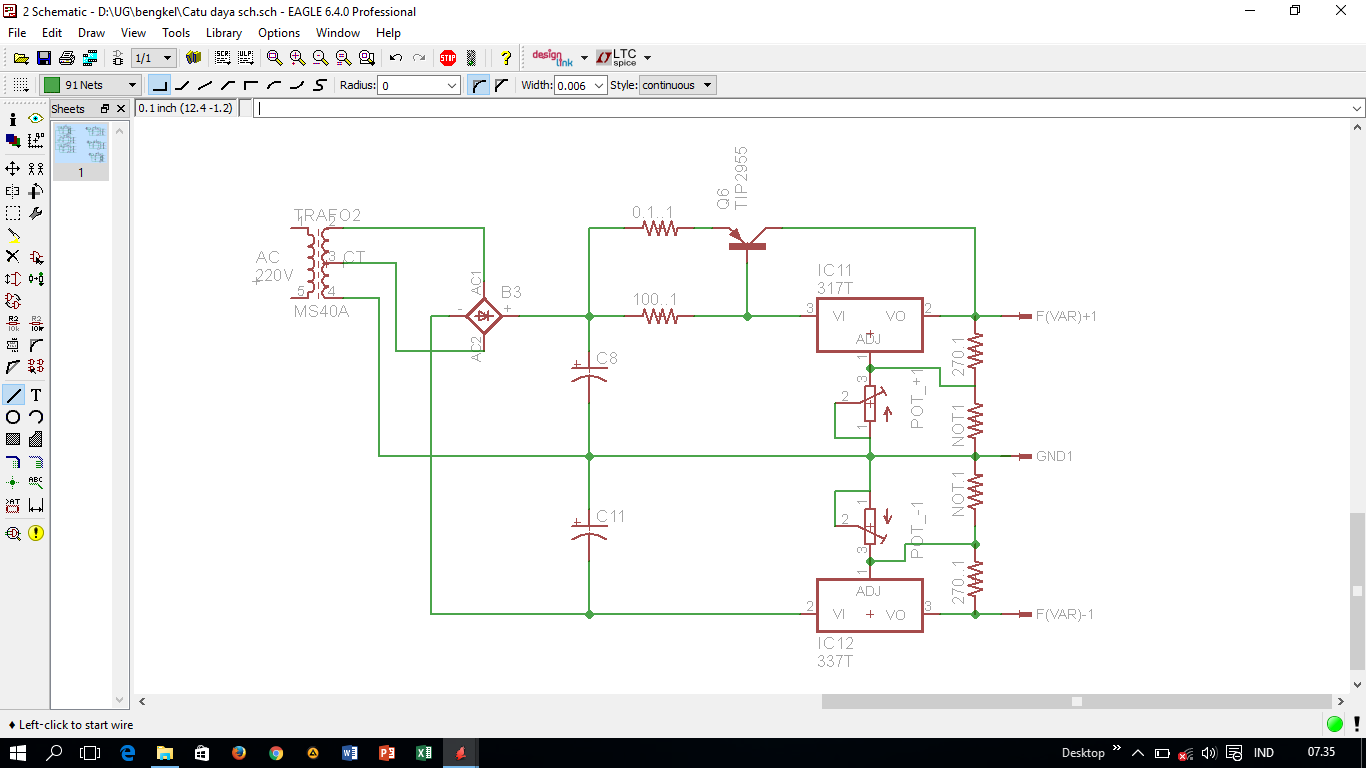This screenshot has height=768, width=1366.
Task: Select the Net drawing tool
Action: click(x=36, y=461)
